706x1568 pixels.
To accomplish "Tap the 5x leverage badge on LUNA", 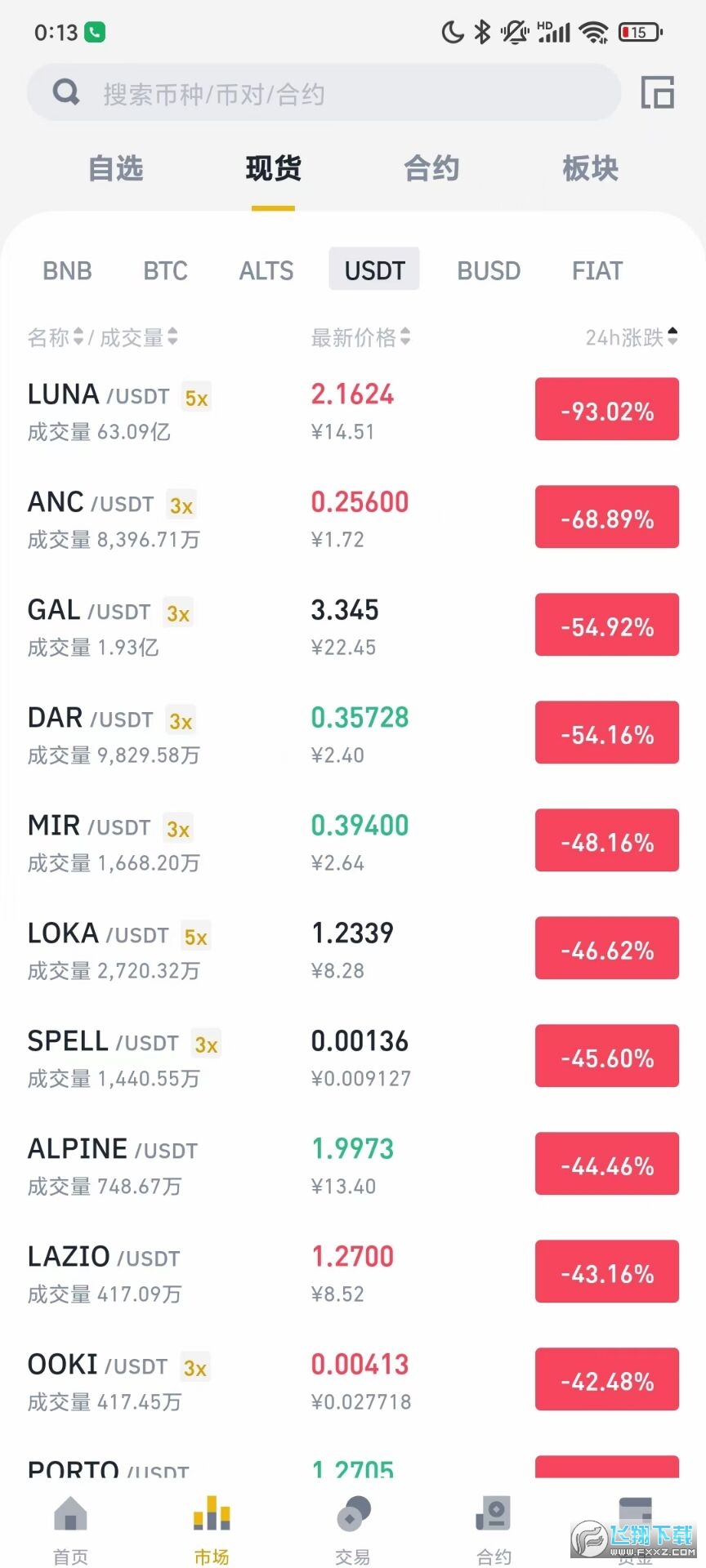I will pyautogui.click(x=196, y=399).
